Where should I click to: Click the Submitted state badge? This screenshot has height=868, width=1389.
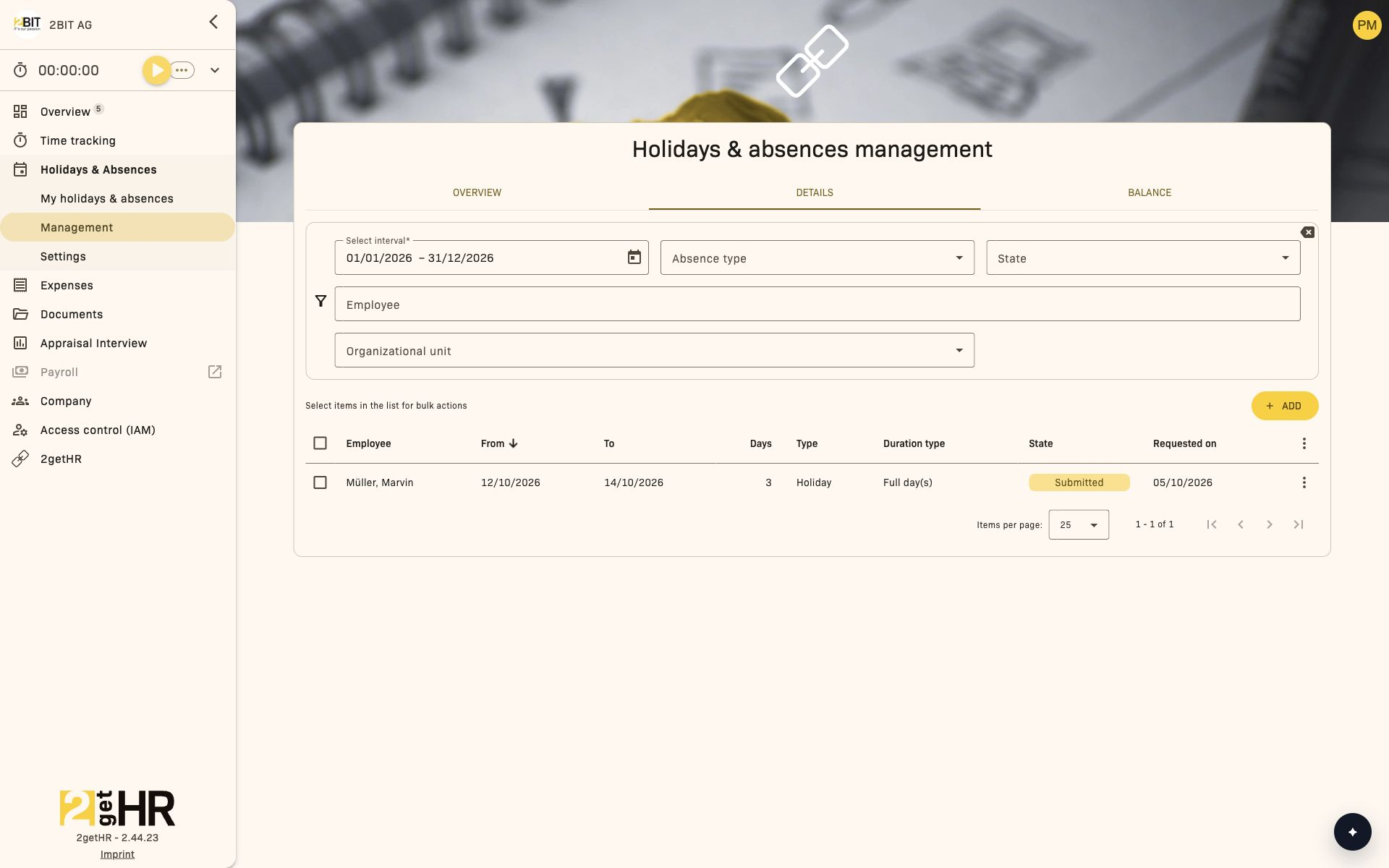[x=1079, y=482]
